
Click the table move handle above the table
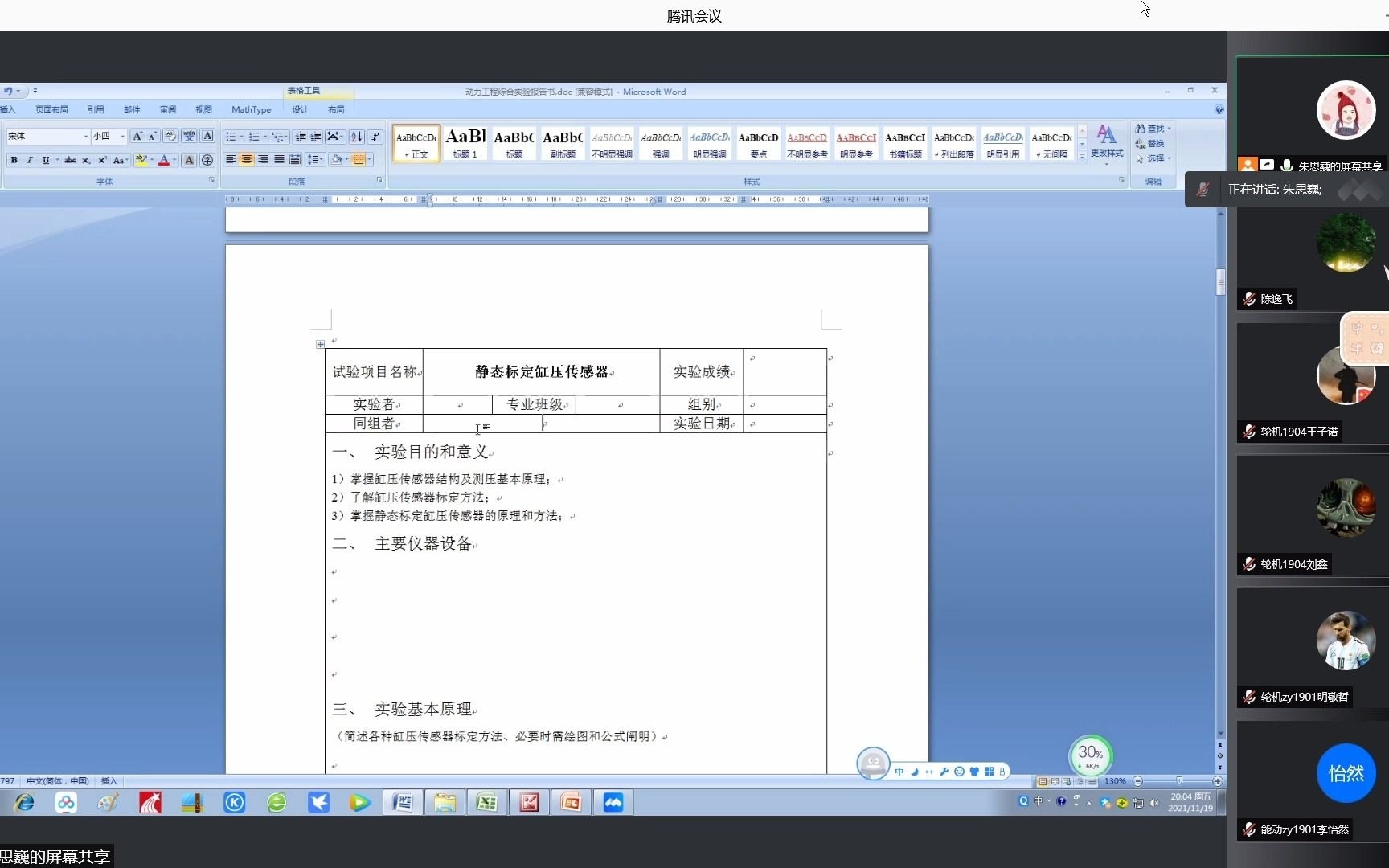tap(320, 344)
